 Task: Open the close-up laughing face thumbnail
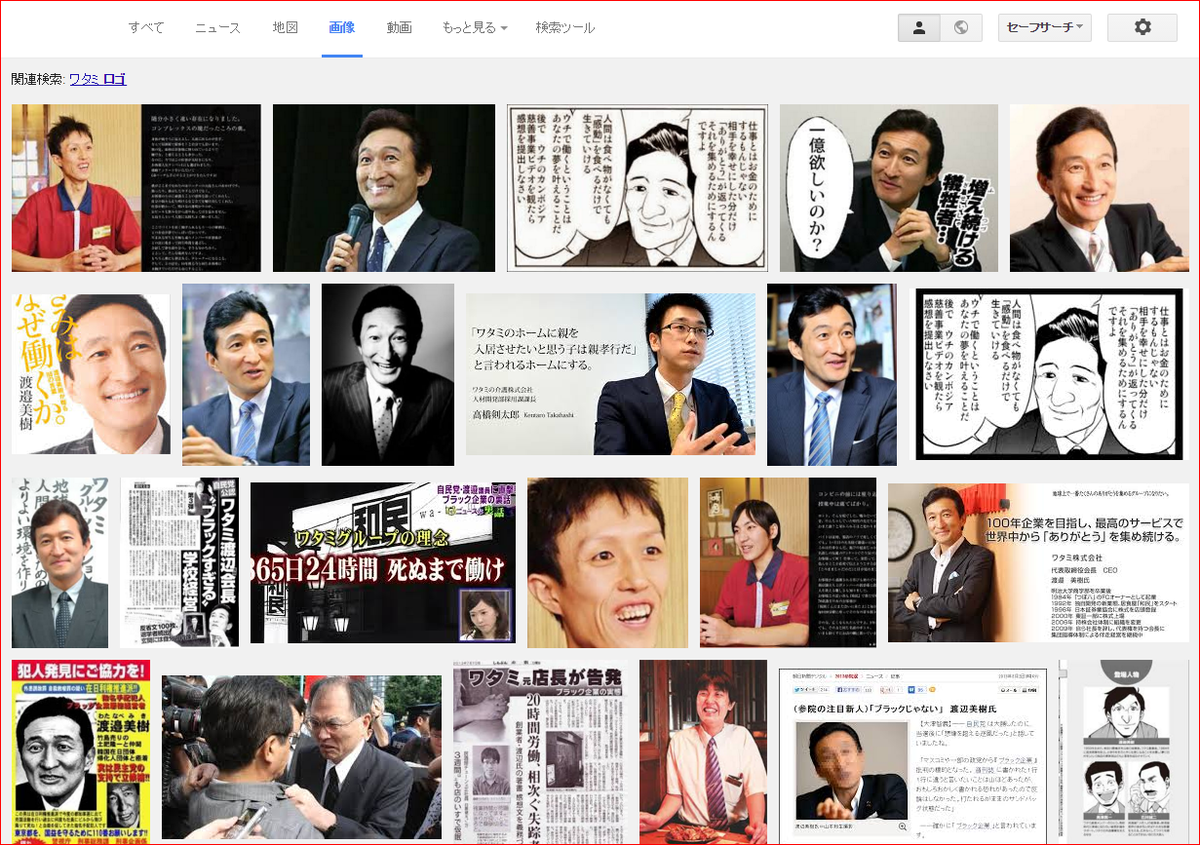coord(608,562)
